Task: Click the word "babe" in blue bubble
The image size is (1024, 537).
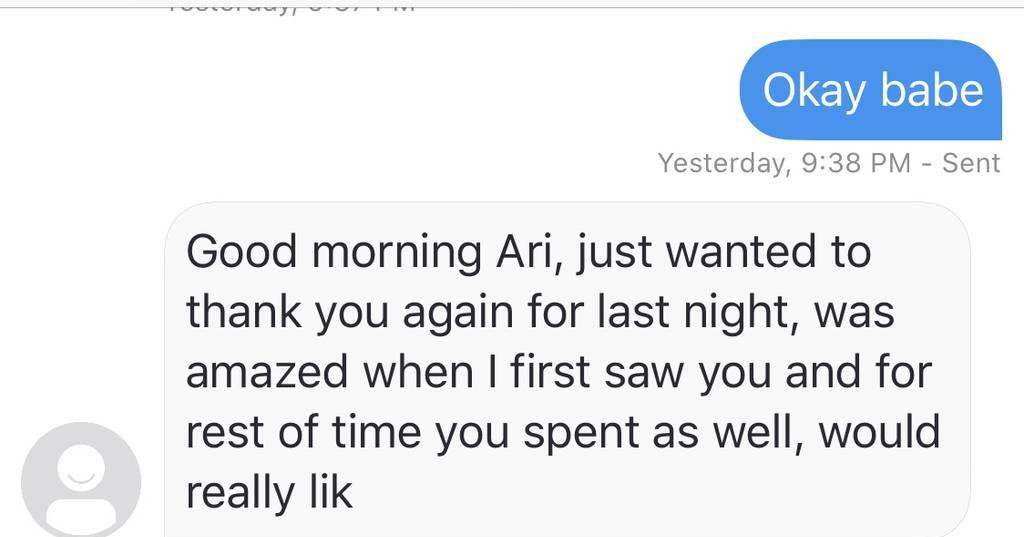Action: [x=932, y=90]
